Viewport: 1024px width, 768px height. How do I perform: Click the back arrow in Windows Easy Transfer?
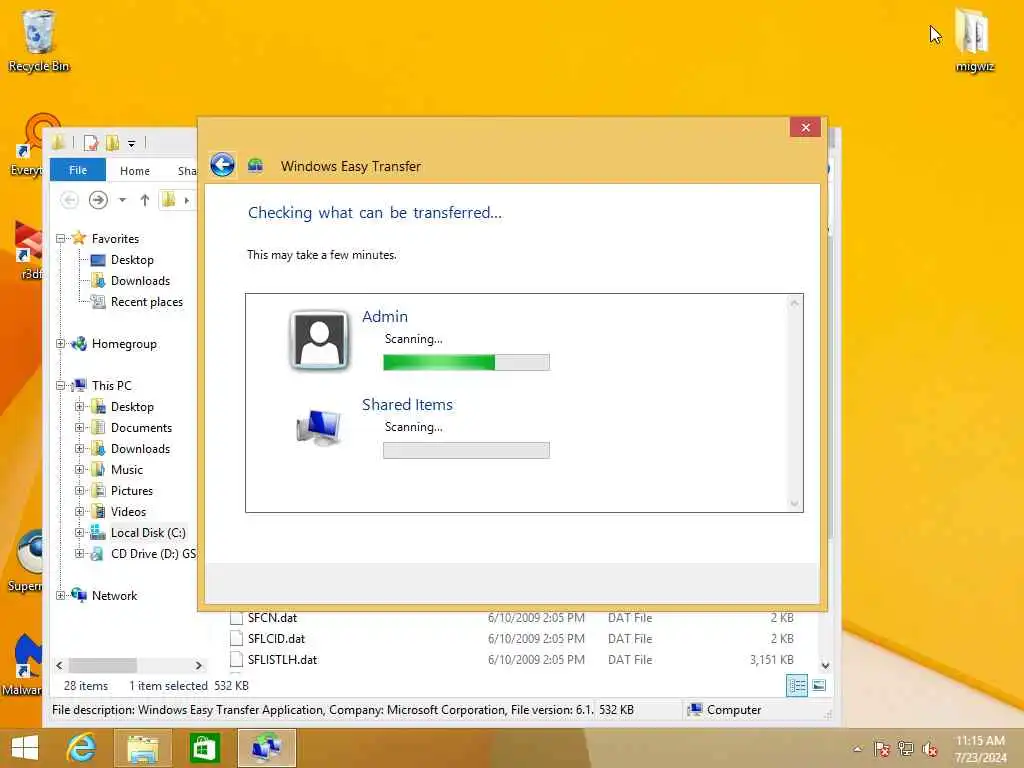pos(222,165)
